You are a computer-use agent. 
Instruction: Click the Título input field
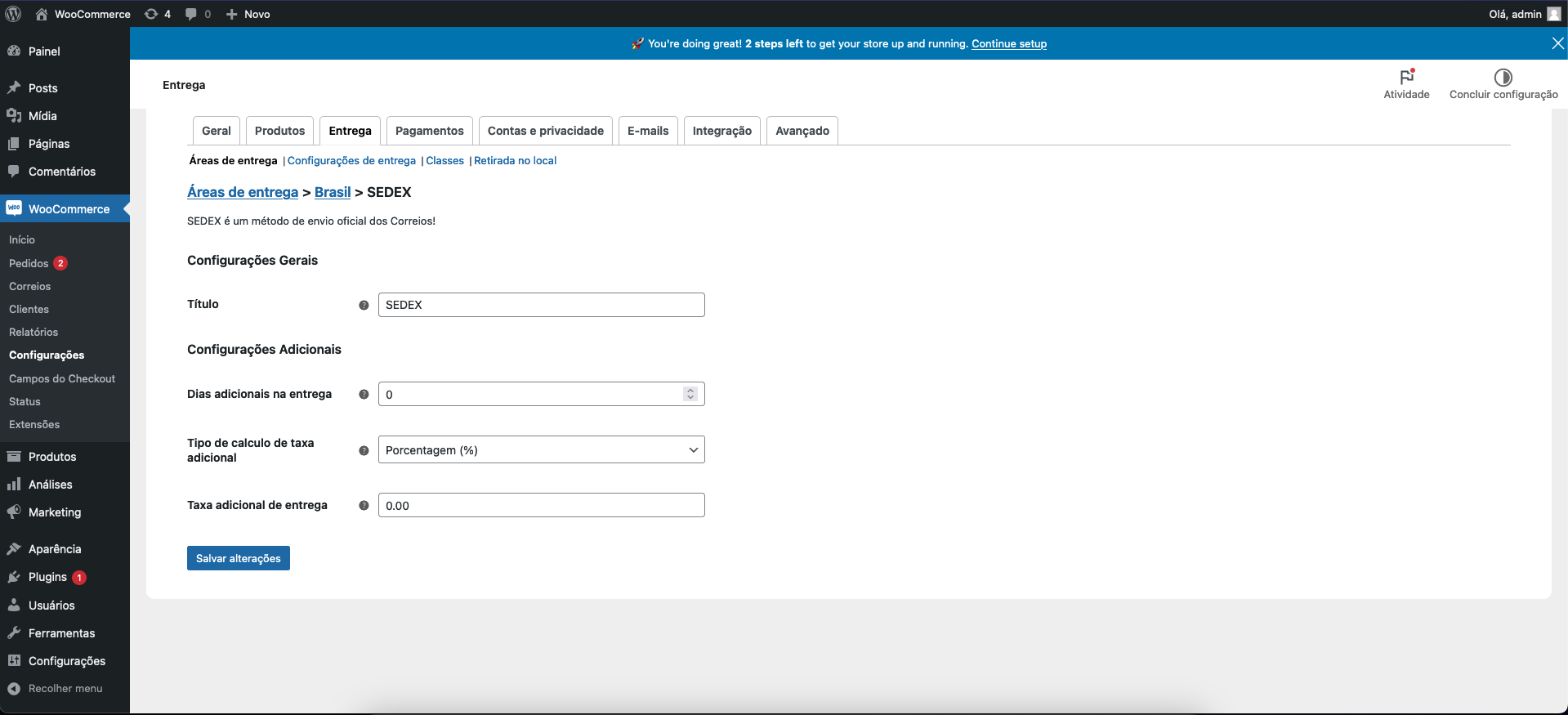click(x=541, y=305)
